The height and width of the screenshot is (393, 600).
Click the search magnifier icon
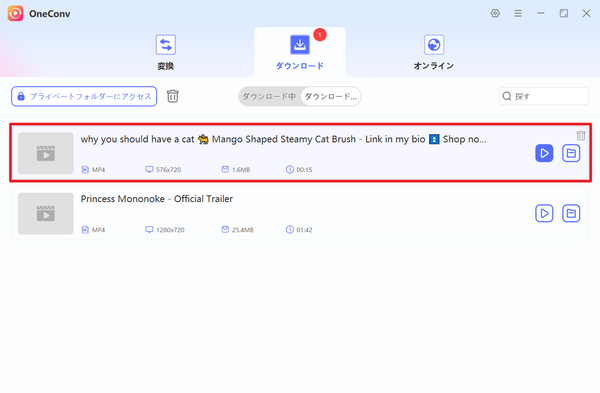click(x=507, y=96)
